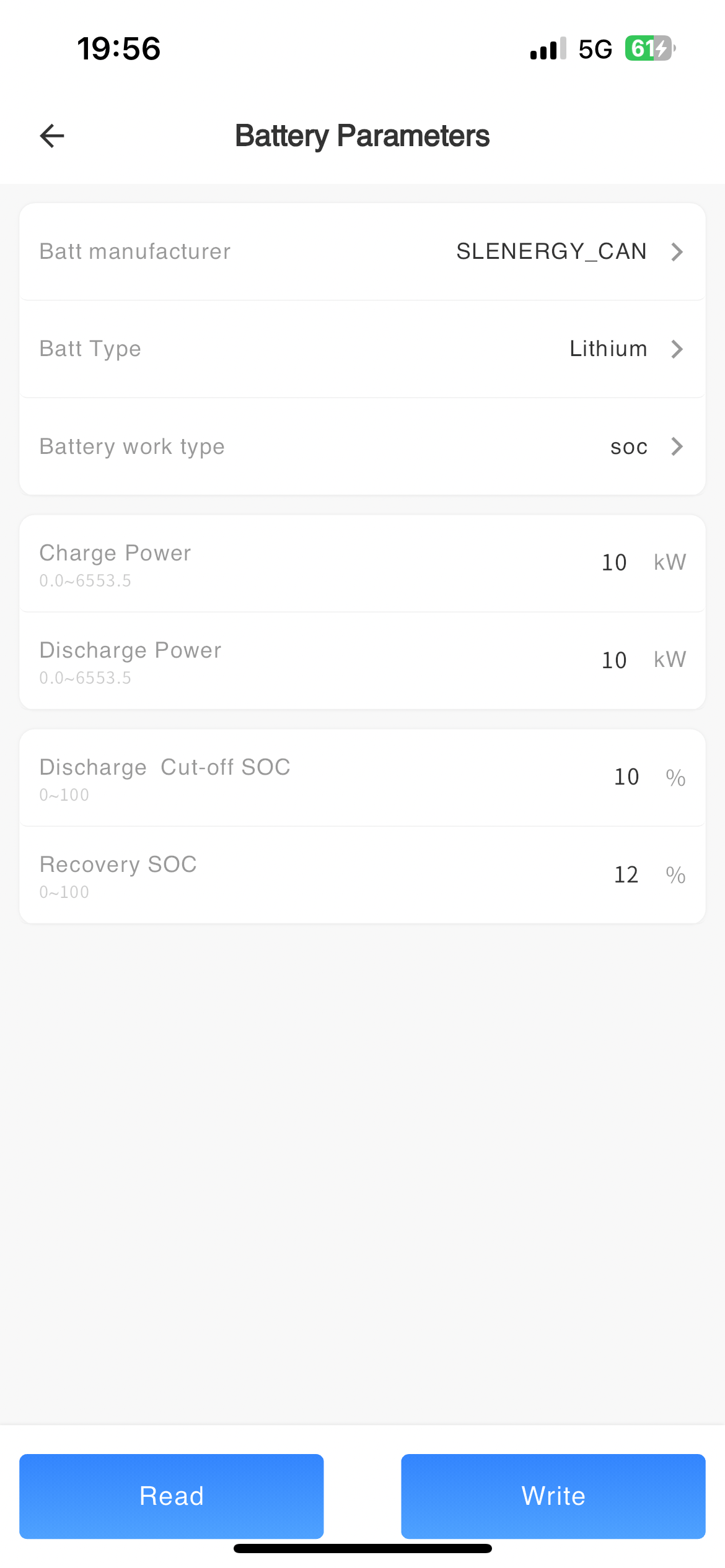Edit Discharge Cut-off SOC value
This screenshot has height=1568, width=725.
coord(626,777)
